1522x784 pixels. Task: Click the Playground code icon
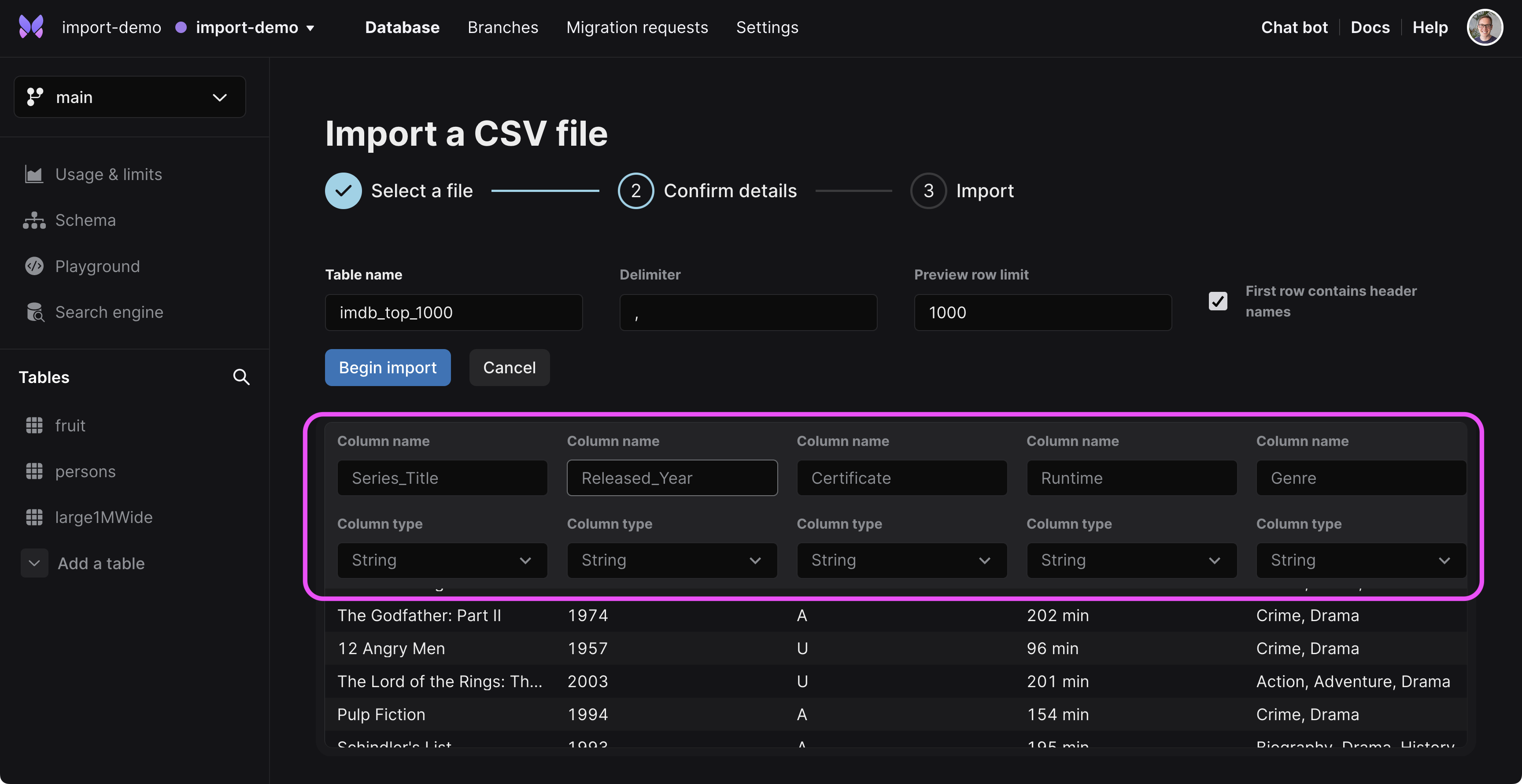tap(33, 266)
